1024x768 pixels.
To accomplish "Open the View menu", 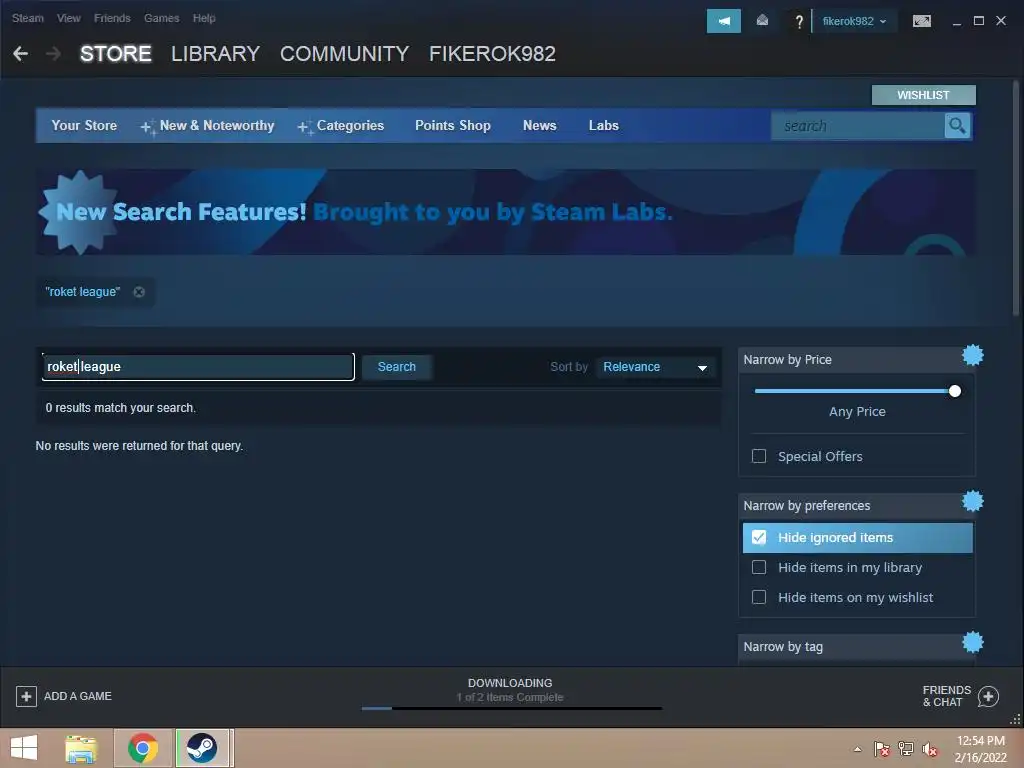I will coord(69,18).
